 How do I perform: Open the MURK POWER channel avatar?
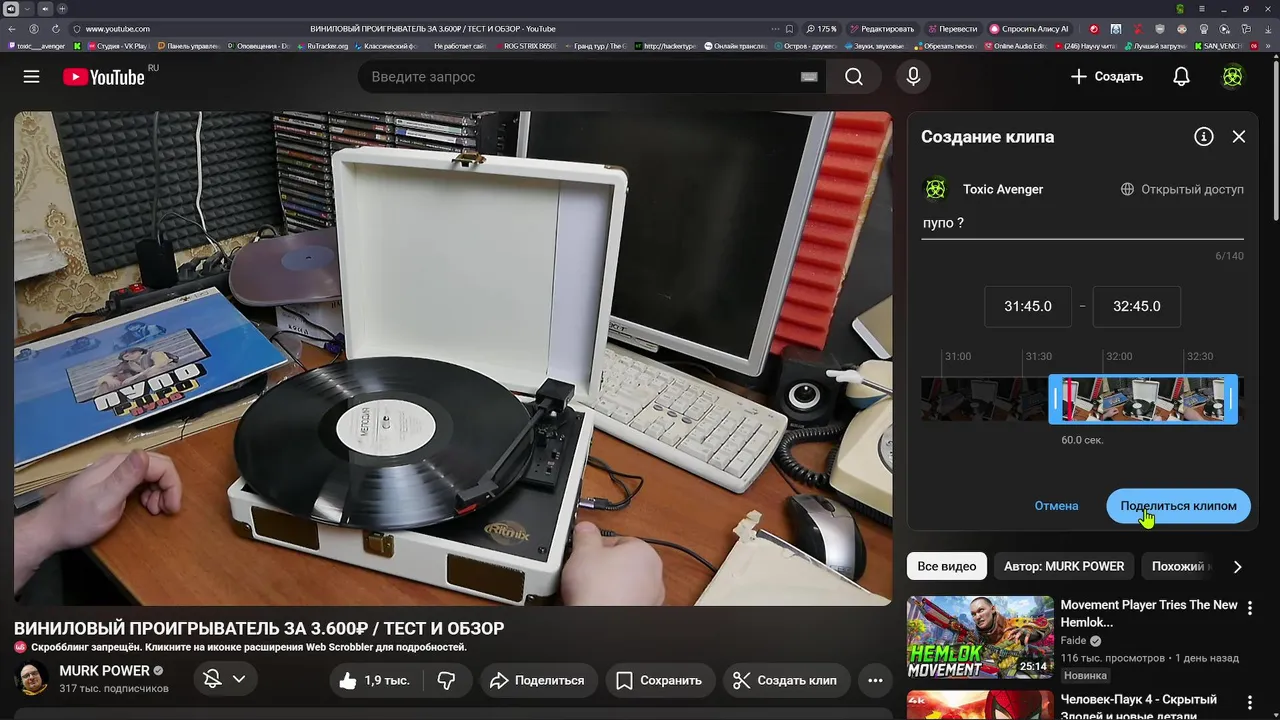tap(32, 679)
